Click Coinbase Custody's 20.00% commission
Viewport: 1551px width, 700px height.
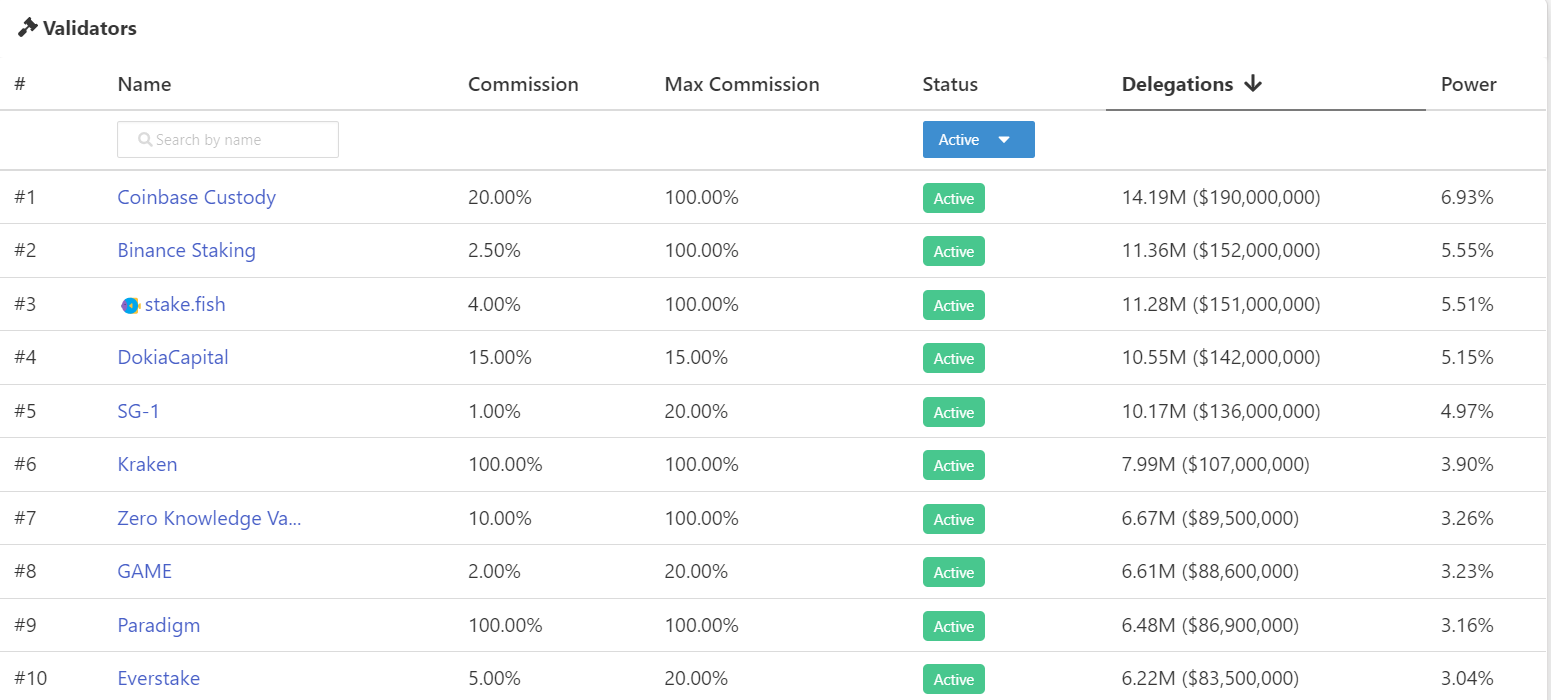point(500,197)
